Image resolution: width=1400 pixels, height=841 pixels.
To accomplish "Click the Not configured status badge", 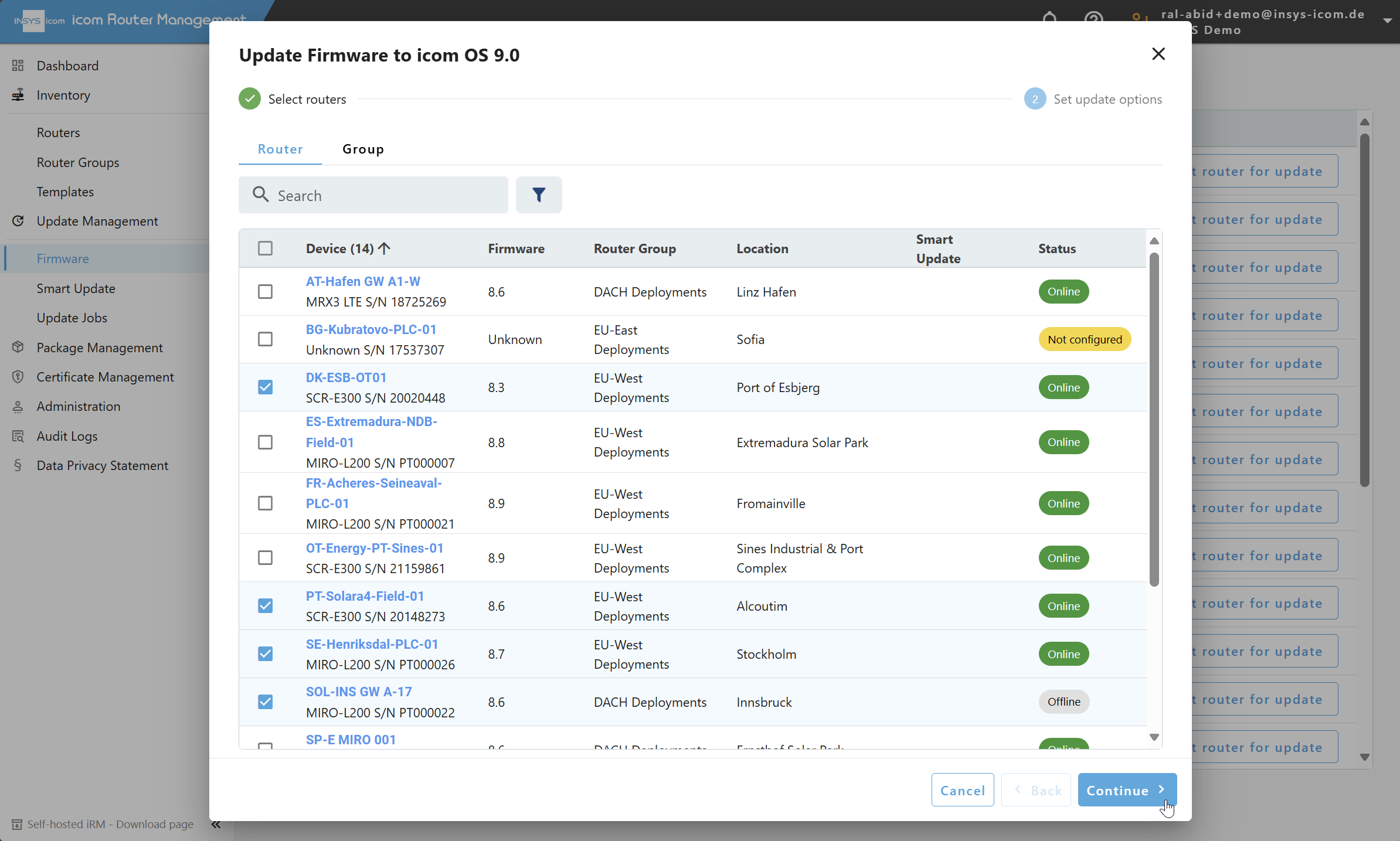I will [x=1085, y=339].
